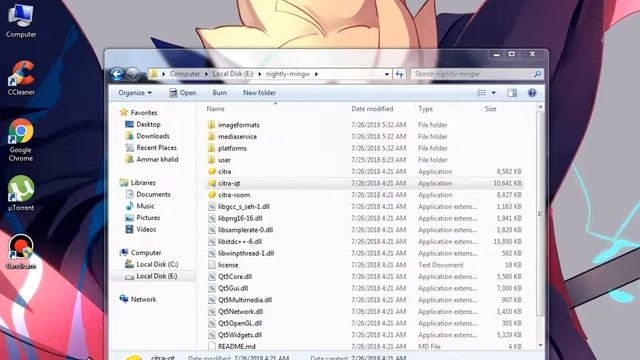Open the view options dropdown arrow

pos(493,93)
